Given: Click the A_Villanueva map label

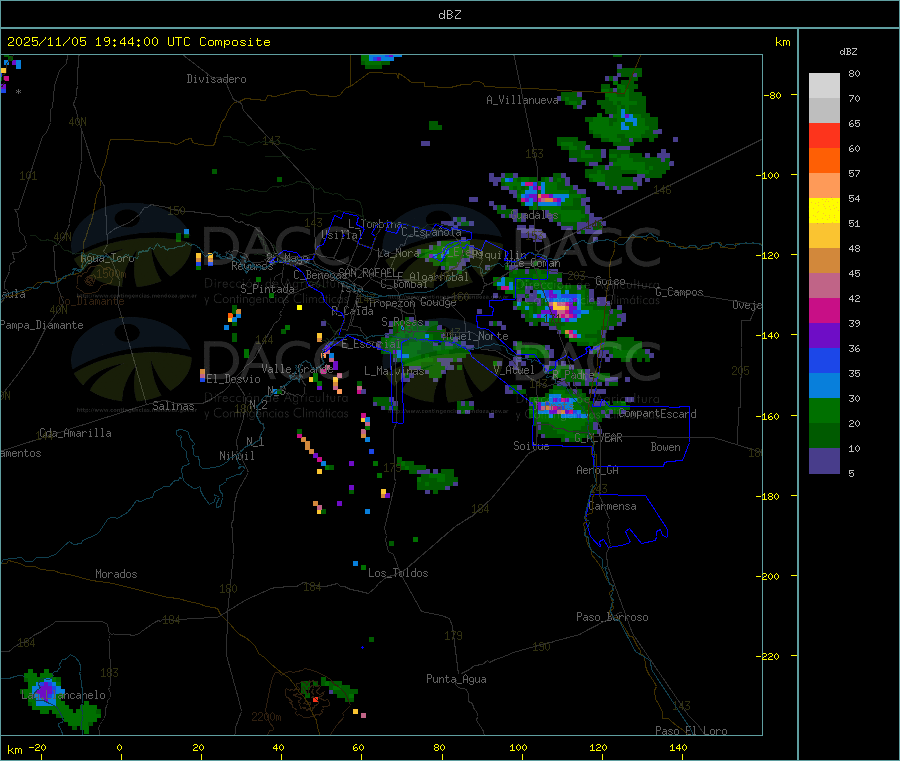Looking at the screenshot, I should coord(522,100).
